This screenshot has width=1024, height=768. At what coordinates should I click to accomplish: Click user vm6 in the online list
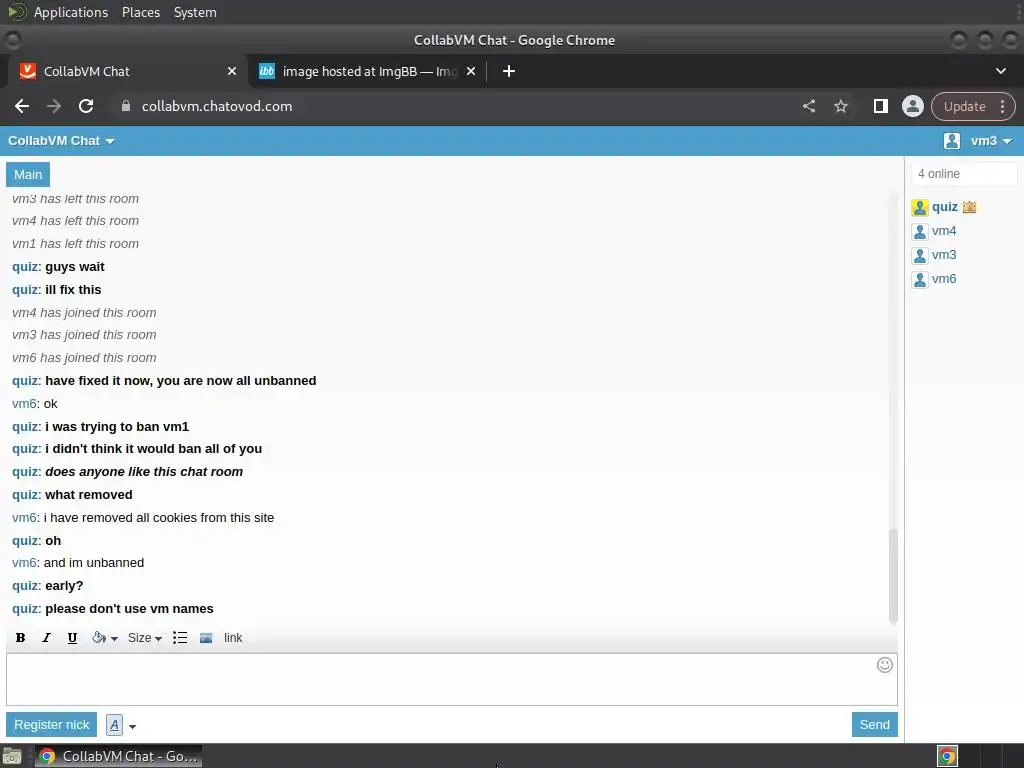coord(944,279)
